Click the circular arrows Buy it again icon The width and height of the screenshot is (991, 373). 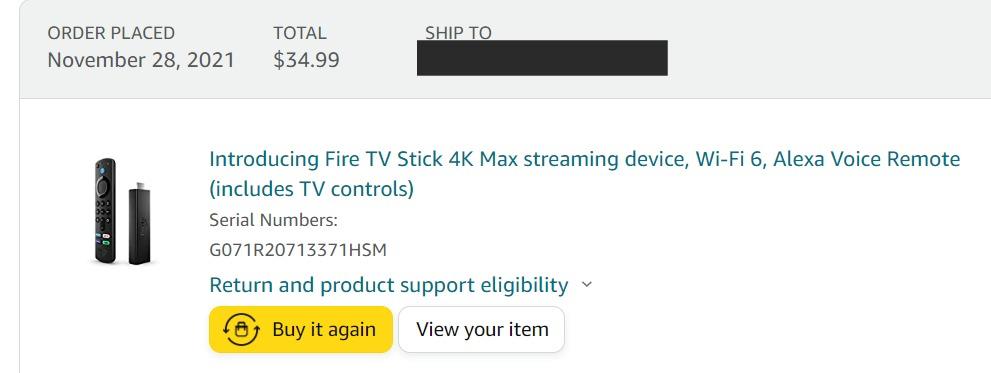point(241,329)
